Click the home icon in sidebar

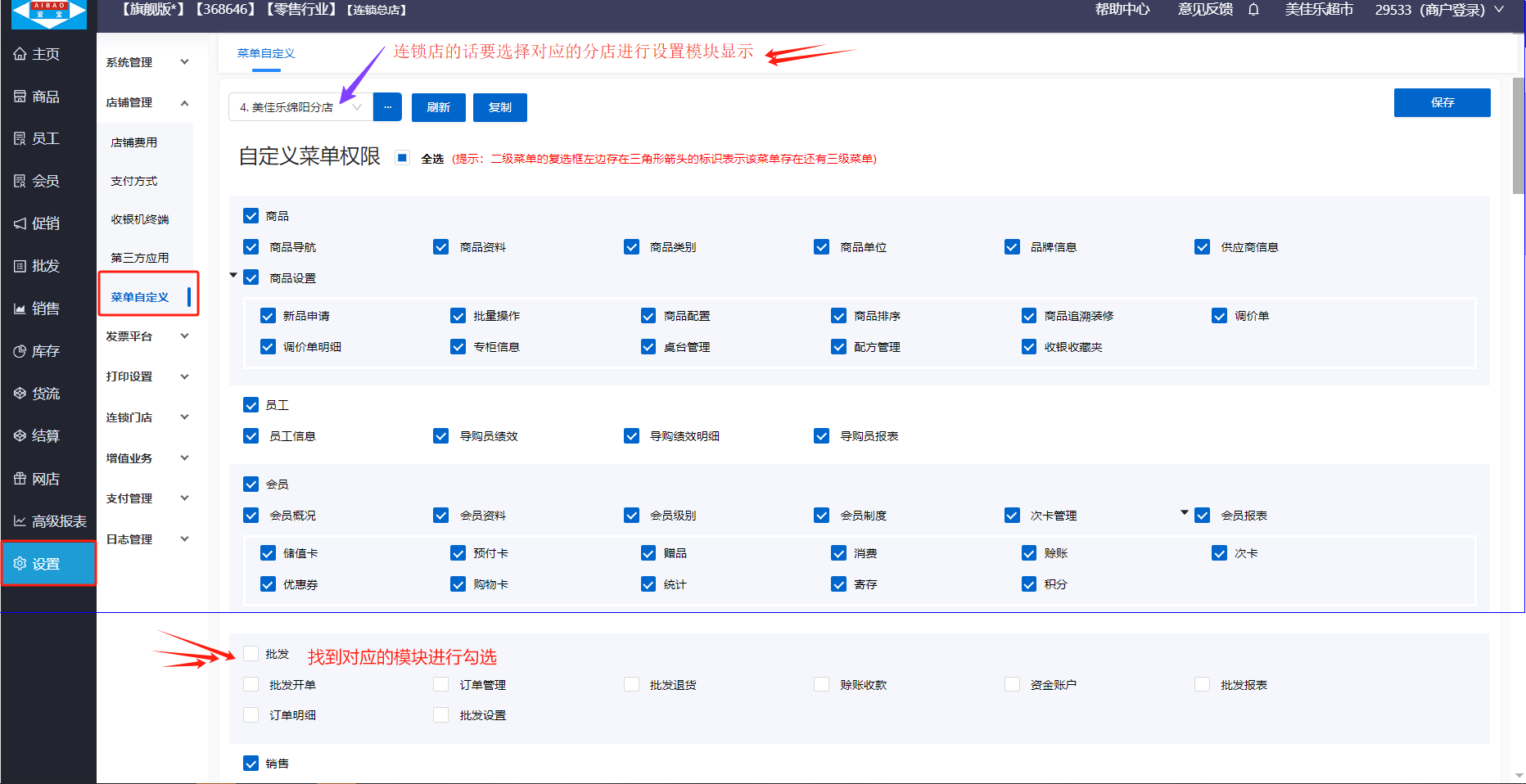20,54
